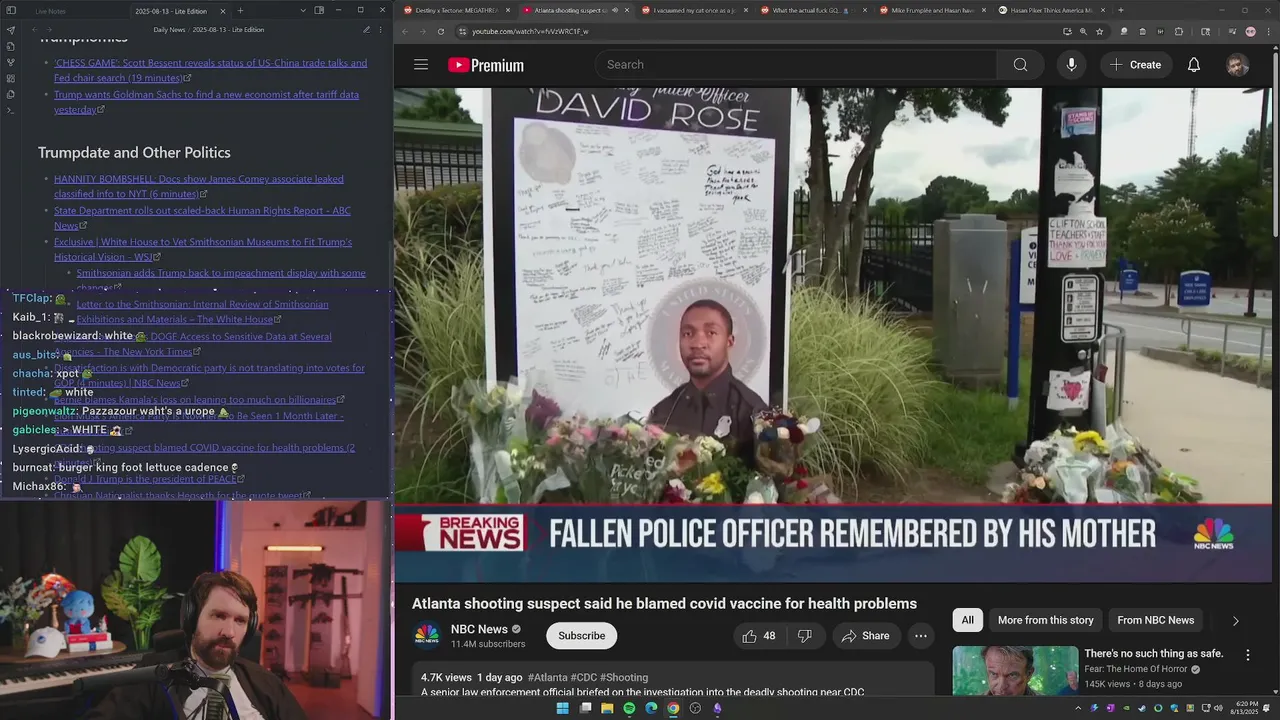The image size is (1280, 720).
Task: Switch to 'What the actual fuck GQ' tab
Action: (x=813, y=10)
